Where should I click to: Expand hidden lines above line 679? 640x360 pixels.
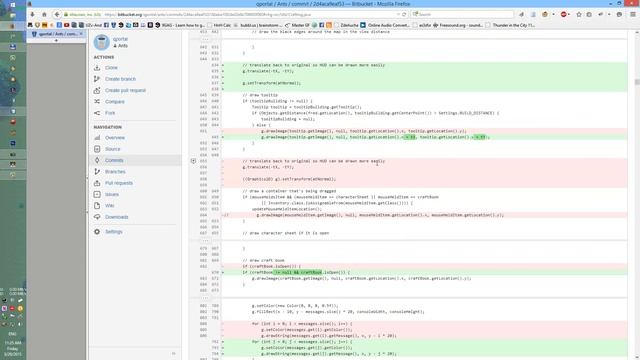(205, 241)
